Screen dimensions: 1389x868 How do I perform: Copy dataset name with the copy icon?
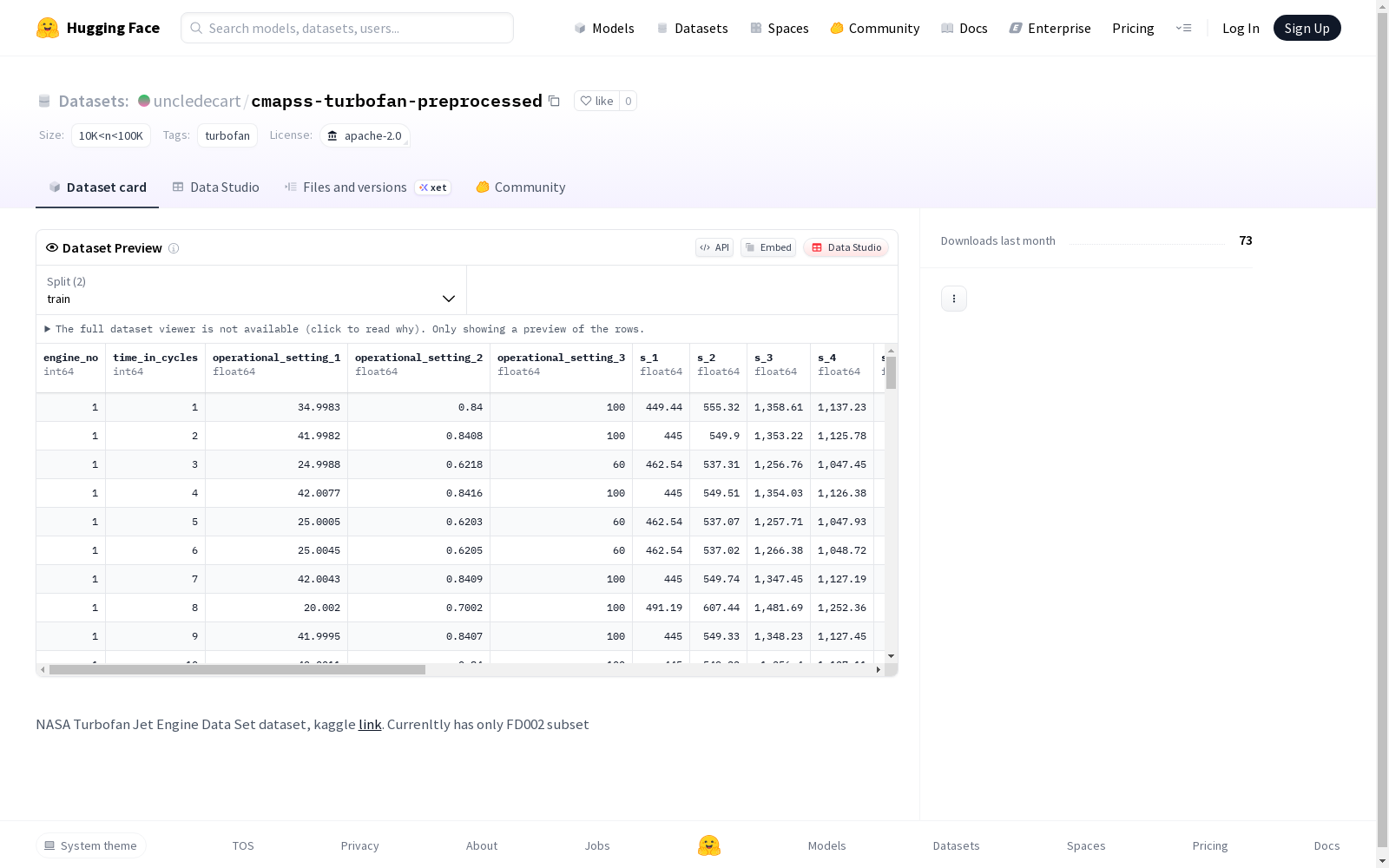tap(554, 101)
